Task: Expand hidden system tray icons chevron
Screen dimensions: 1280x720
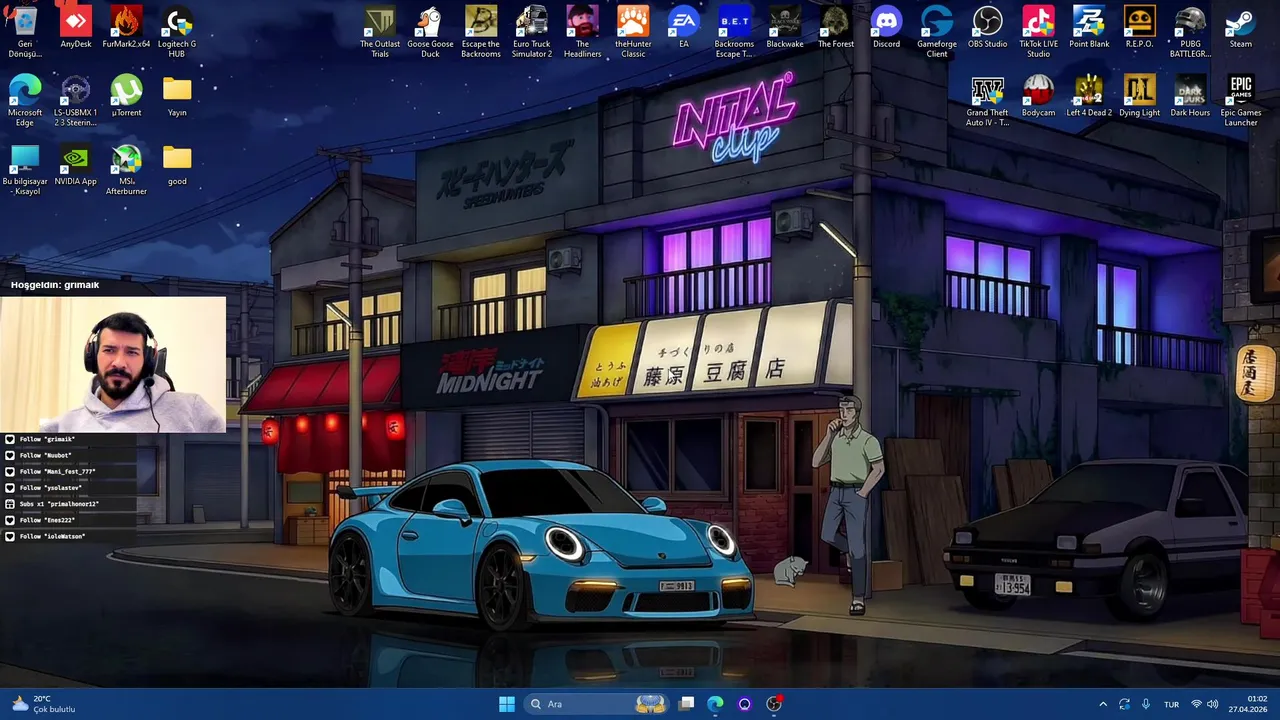Action: [1103, 704]
